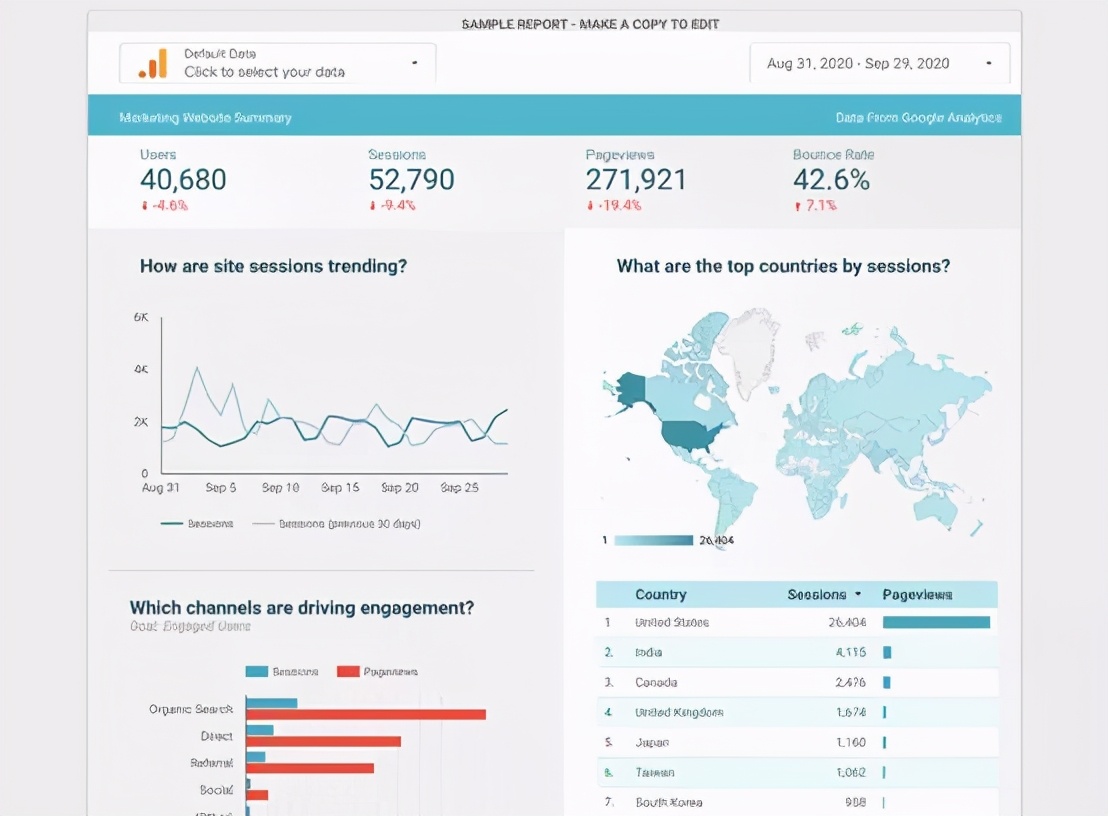Sort table by Sessions column header
1108x816 pixels.
(817, 595)
